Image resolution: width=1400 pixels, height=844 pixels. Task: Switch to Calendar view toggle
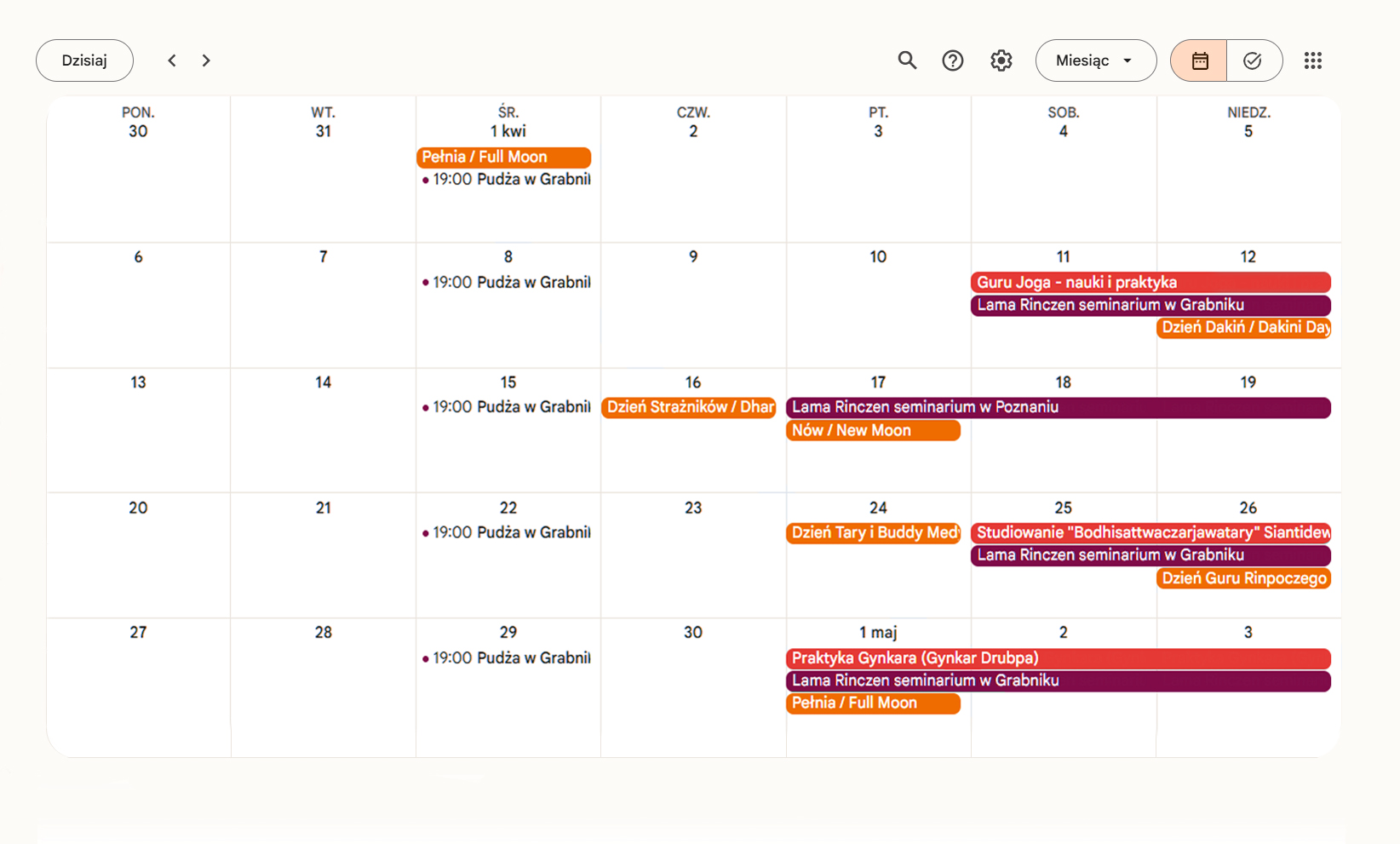coord(1199,60)
